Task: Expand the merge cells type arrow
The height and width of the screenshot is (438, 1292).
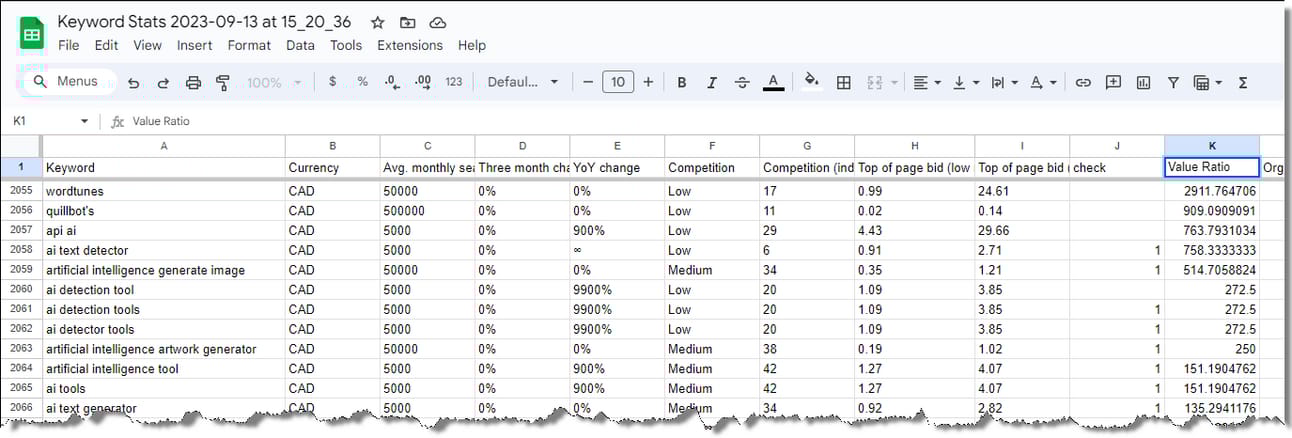Action: pyautogui.click(x=893, y=82)
